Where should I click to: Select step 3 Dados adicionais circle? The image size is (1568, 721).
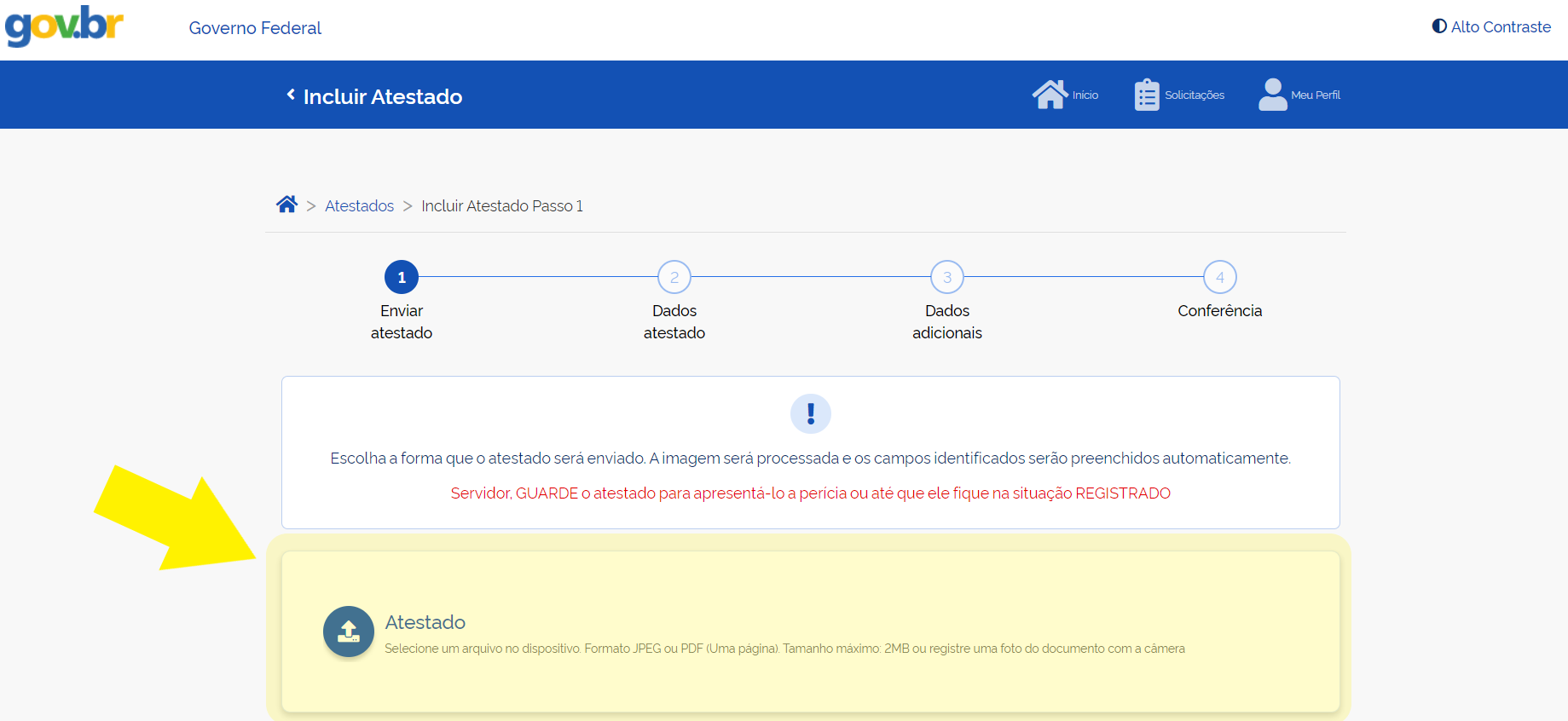947,277
